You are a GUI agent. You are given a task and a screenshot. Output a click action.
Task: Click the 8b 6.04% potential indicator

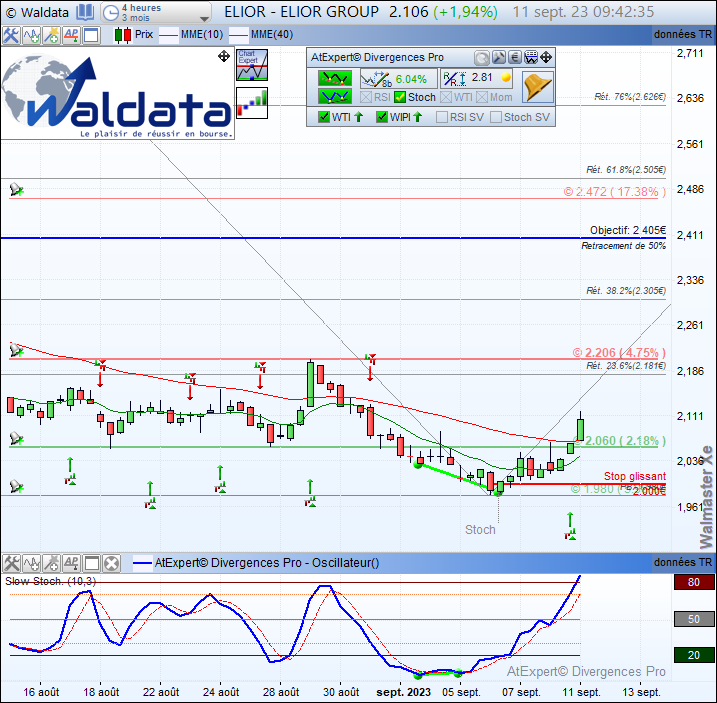(398, 79)
